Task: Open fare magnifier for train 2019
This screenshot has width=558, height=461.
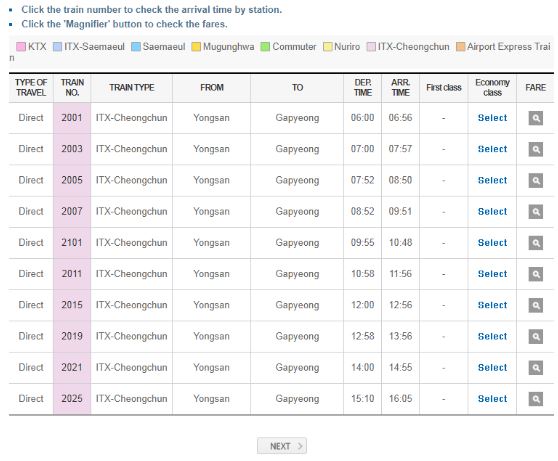Action: [x=536, y=336]
